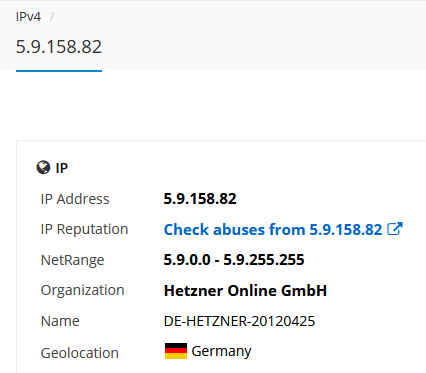Click NetRange value 5.9.0.0 - 5.9.255.255
Screen dimensions: 426x373
[234, 260]
